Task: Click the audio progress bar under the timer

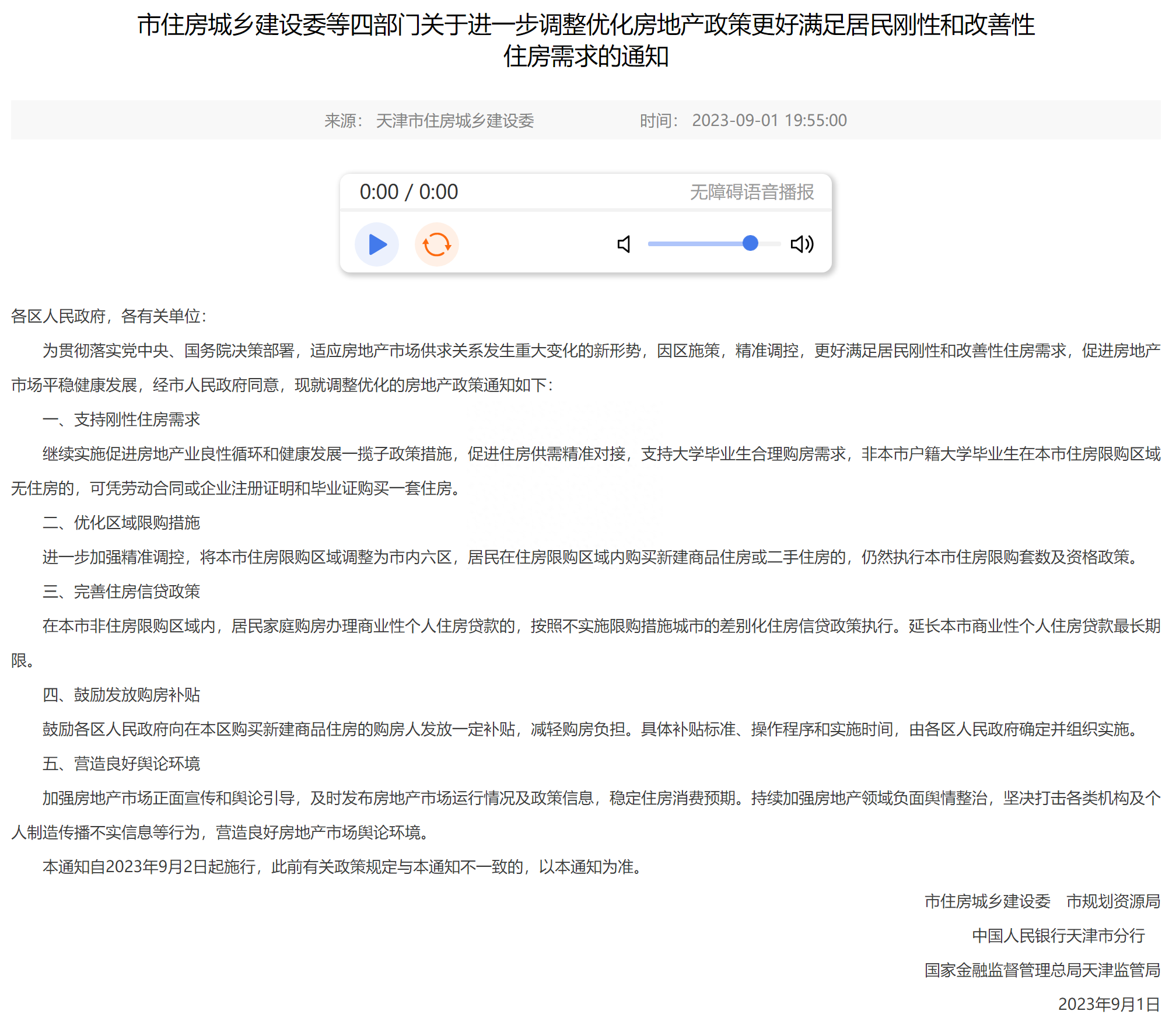Action: click(586, 209)
